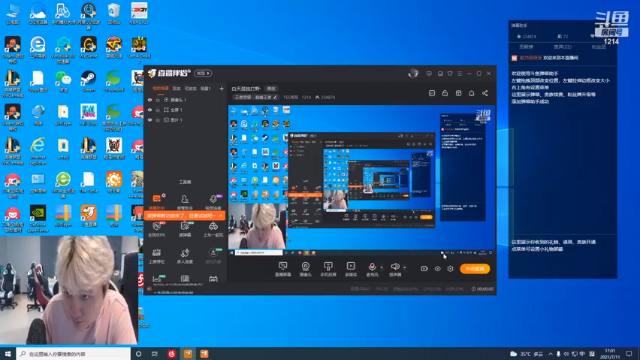
Task: Click the edit button beside room title
Action: tap(271, 88)
